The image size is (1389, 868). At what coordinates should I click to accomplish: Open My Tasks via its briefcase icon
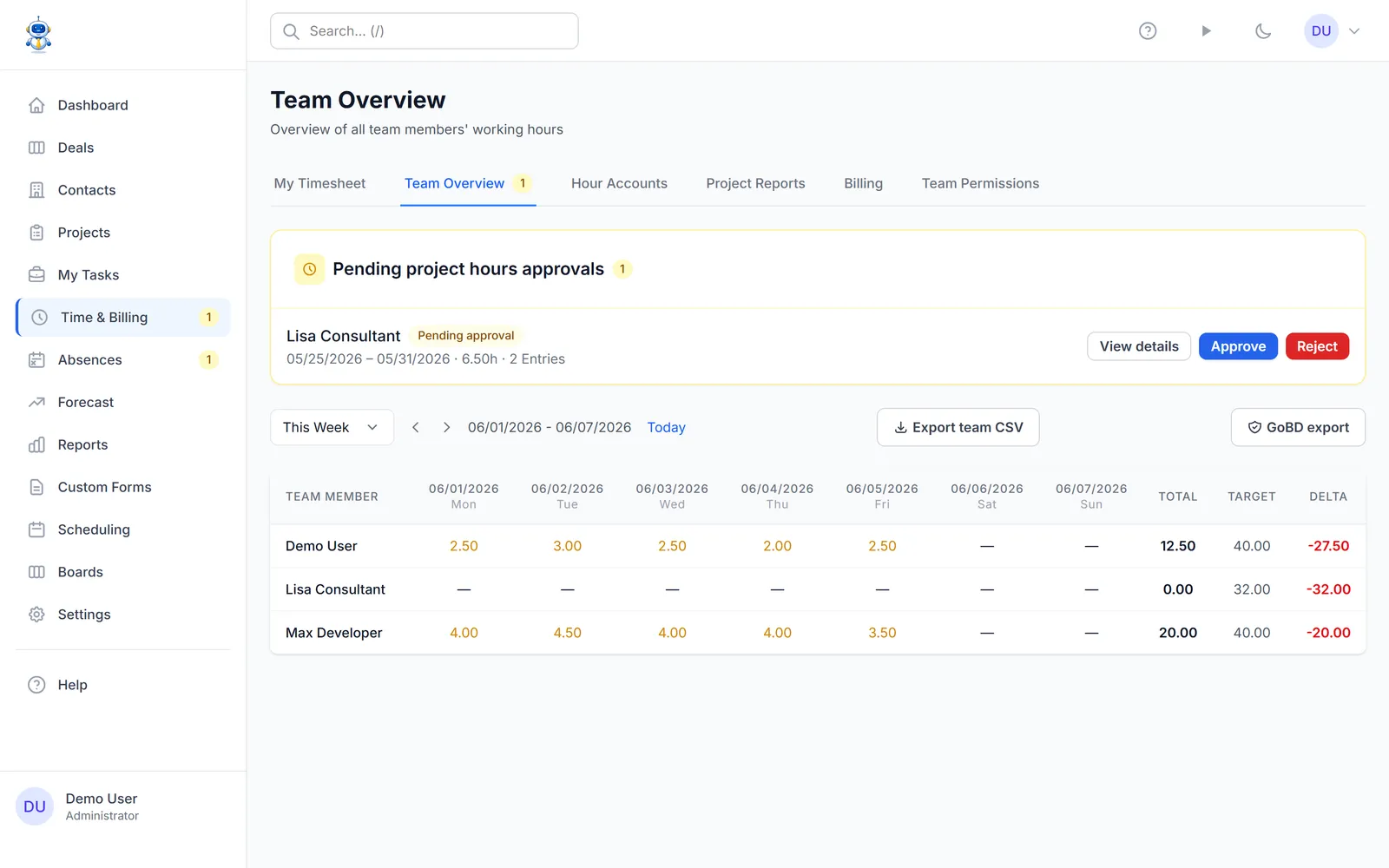(36, 275)
